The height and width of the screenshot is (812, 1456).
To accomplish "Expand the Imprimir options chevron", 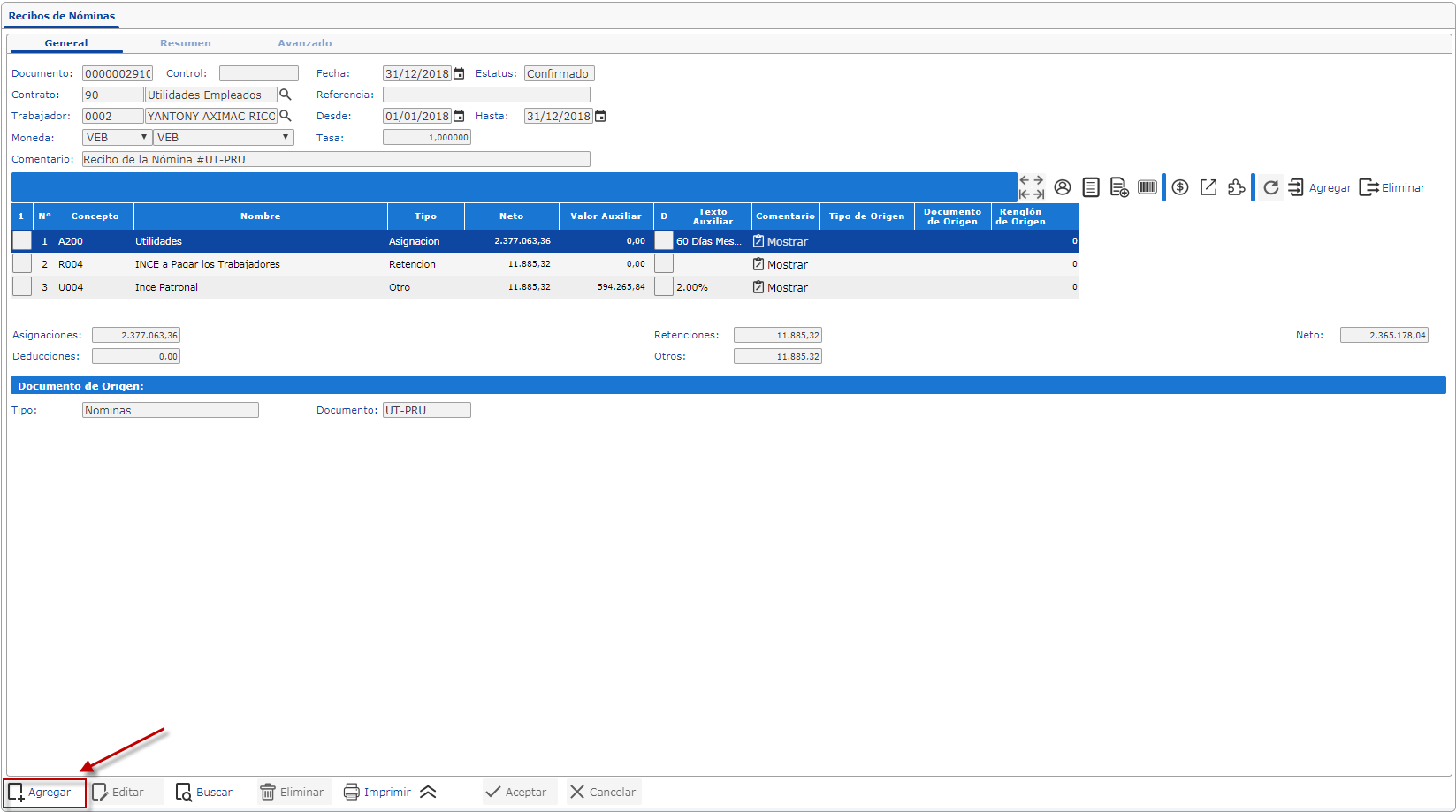I will [428, 793].
